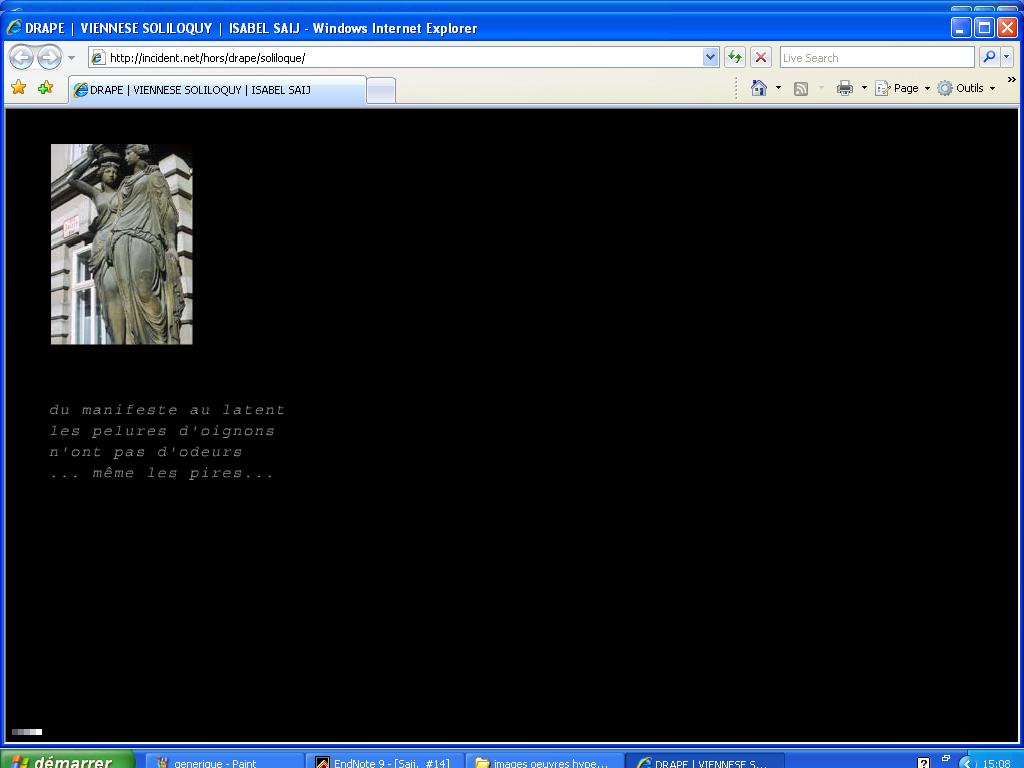
Task: Go back with the browser Back arrow
Action: 21,57
